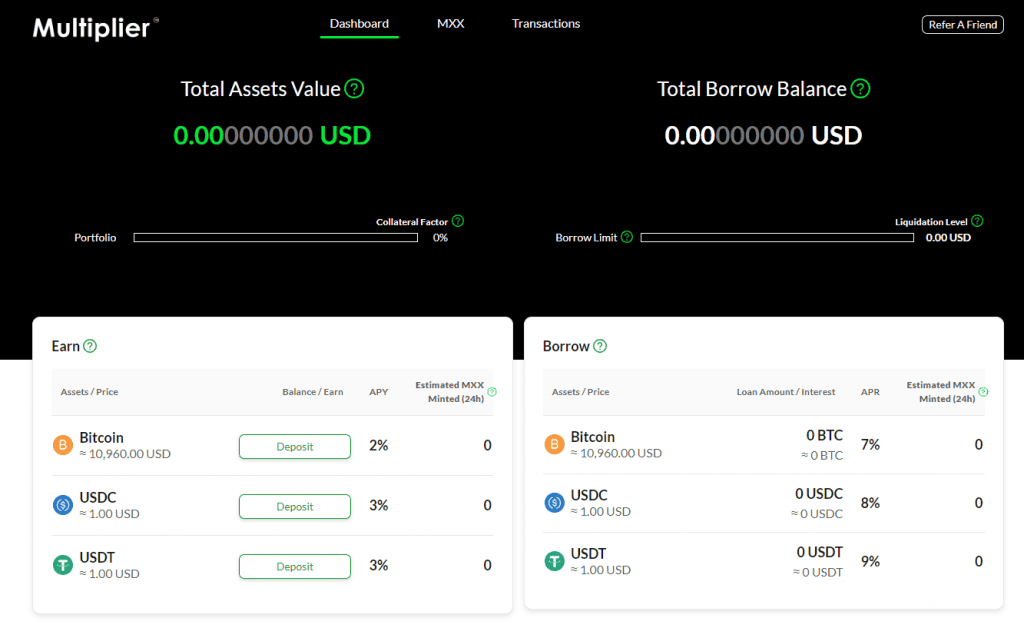Select the USDT name in Borrow panel

(x=588, y=554)
